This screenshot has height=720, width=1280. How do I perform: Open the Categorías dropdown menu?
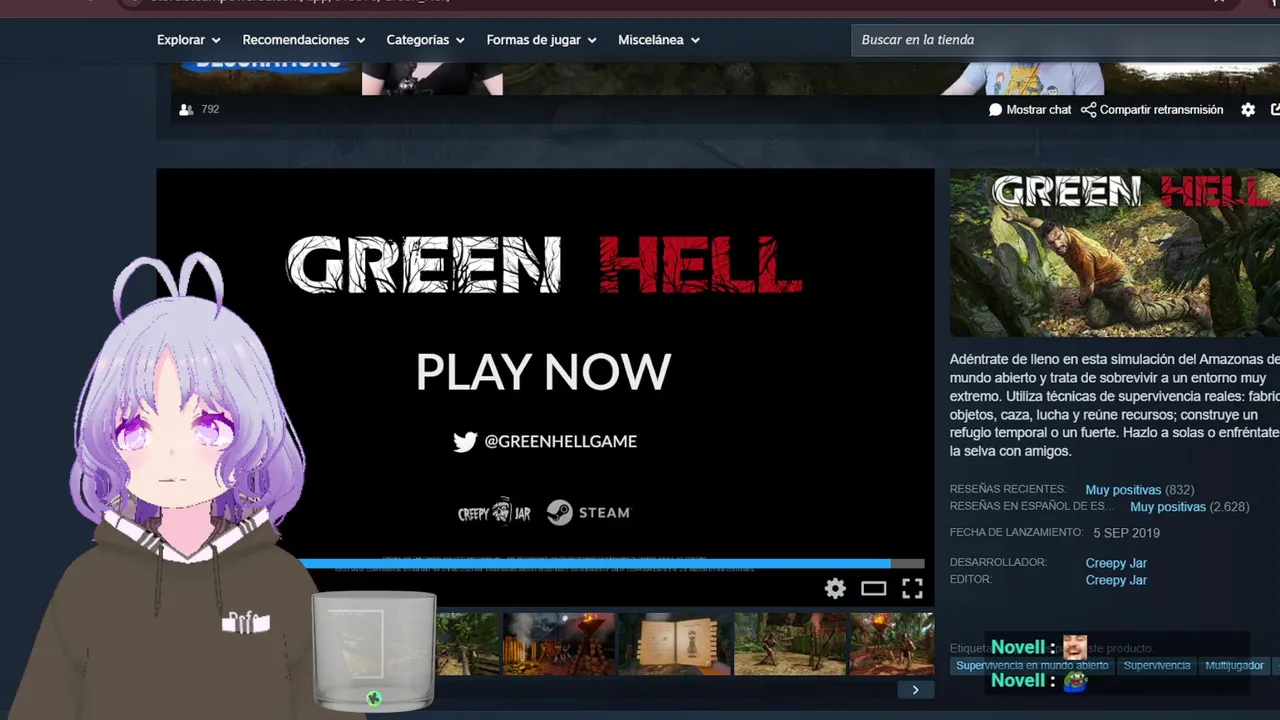point(426,40)
